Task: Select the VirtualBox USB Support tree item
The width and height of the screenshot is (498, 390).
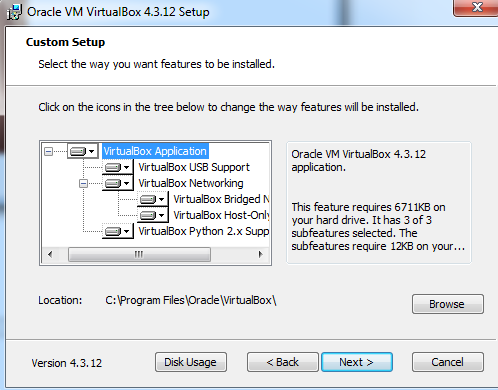Action: [x=194, y=167]
